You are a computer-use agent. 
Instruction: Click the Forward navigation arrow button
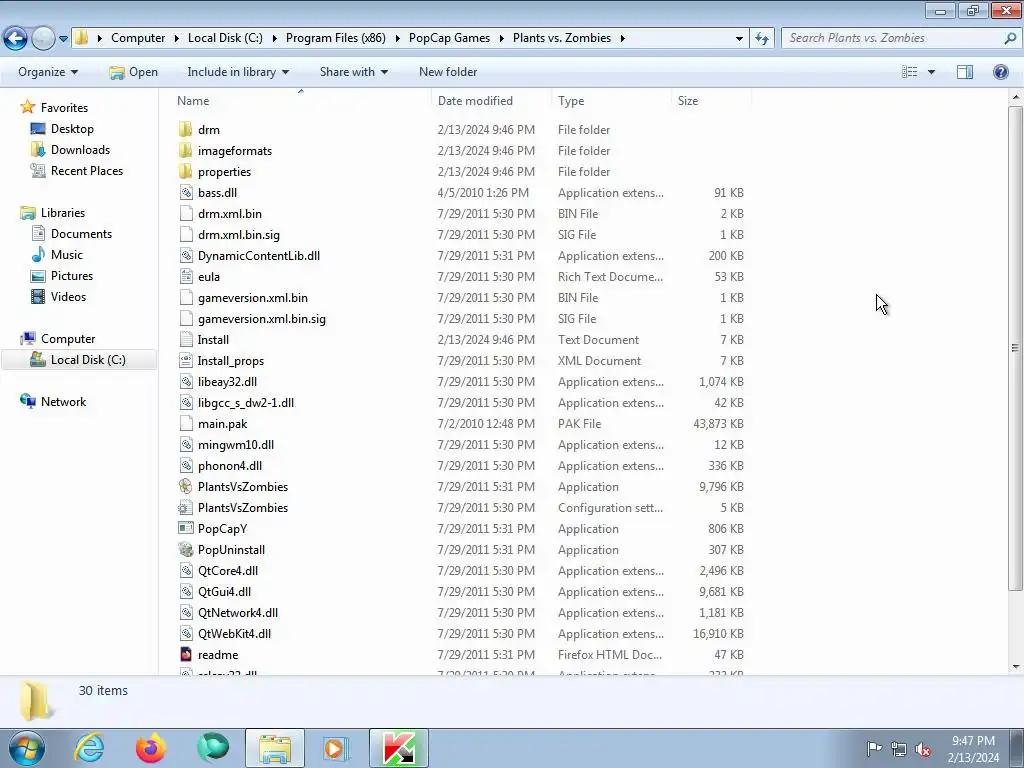43,38
